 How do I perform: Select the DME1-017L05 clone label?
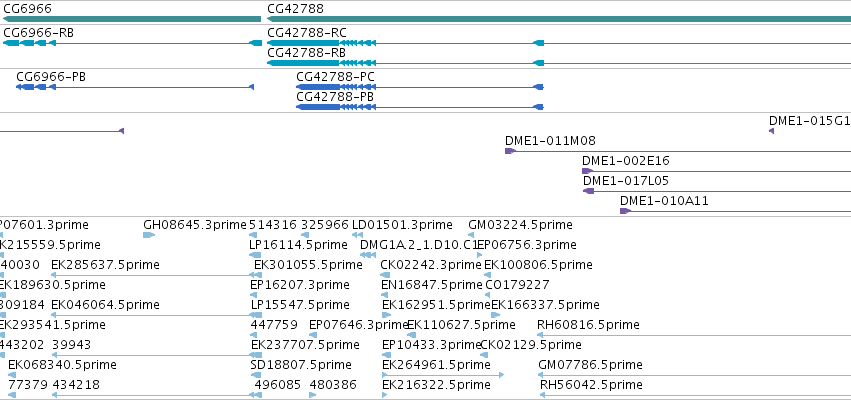tap(626, 181)
